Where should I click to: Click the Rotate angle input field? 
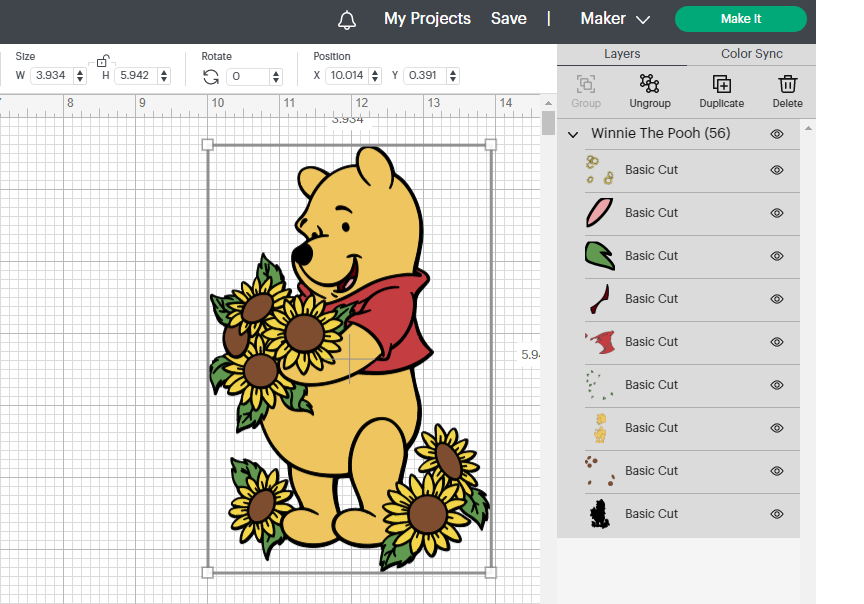249,76
